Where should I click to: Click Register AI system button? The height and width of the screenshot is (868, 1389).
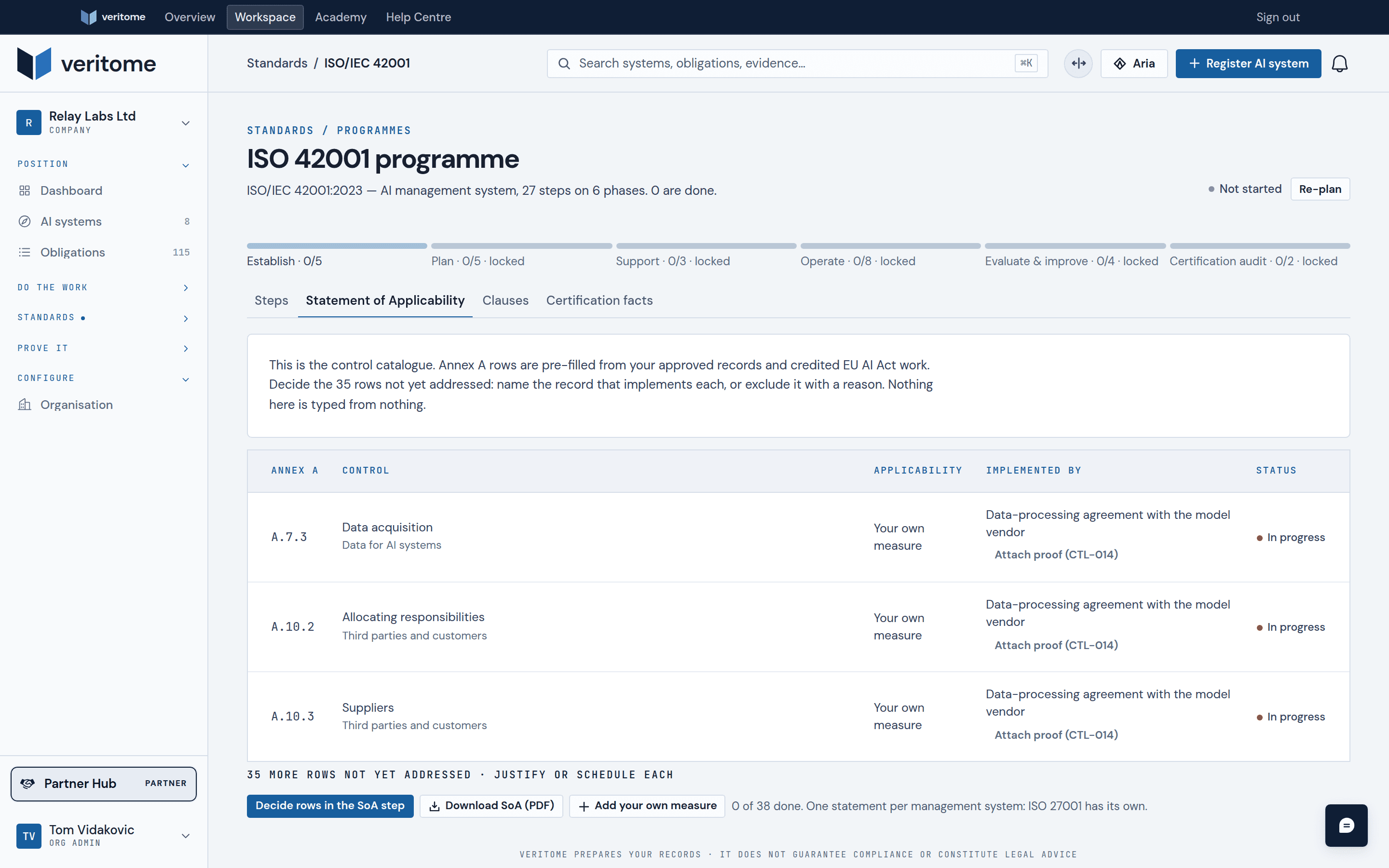(1248, 63)
